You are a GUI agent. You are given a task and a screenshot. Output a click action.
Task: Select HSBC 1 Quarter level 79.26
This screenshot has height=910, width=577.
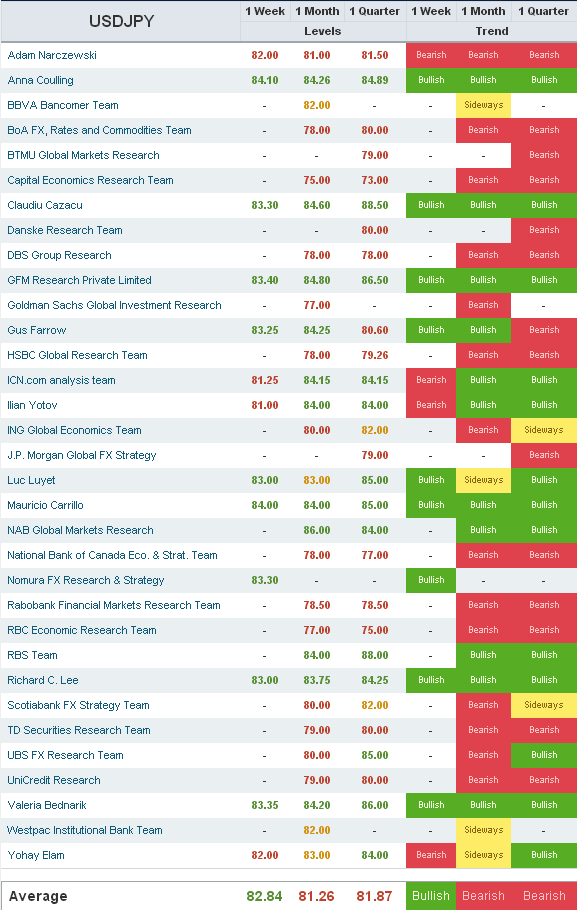coord(374,355)
